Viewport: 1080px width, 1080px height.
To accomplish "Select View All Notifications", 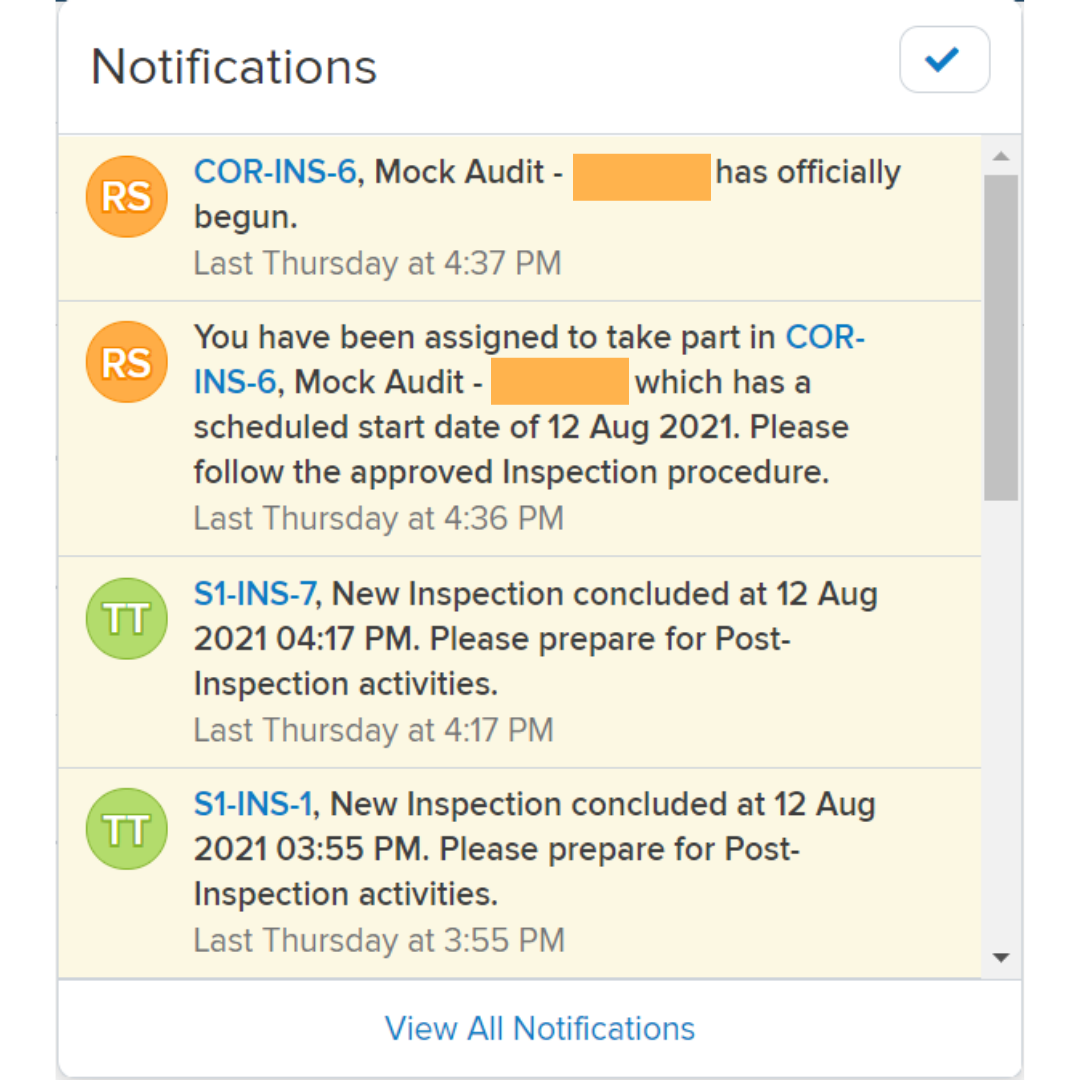I will click(x=539, y=1028).
